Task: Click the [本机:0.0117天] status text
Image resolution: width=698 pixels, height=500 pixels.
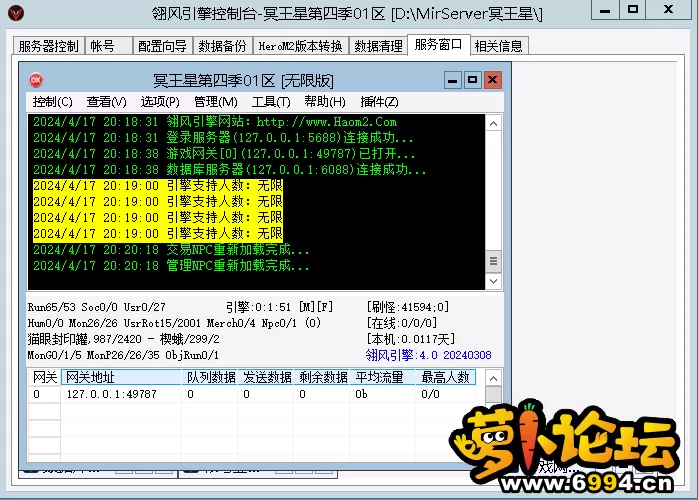Action: (410, 339)
